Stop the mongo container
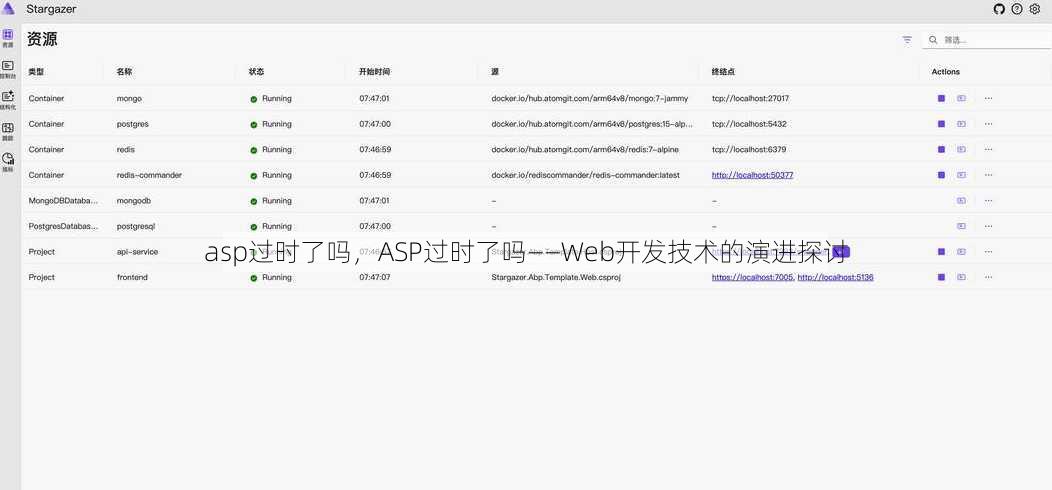Viewport: 1052px width, 490px height. 941,98
